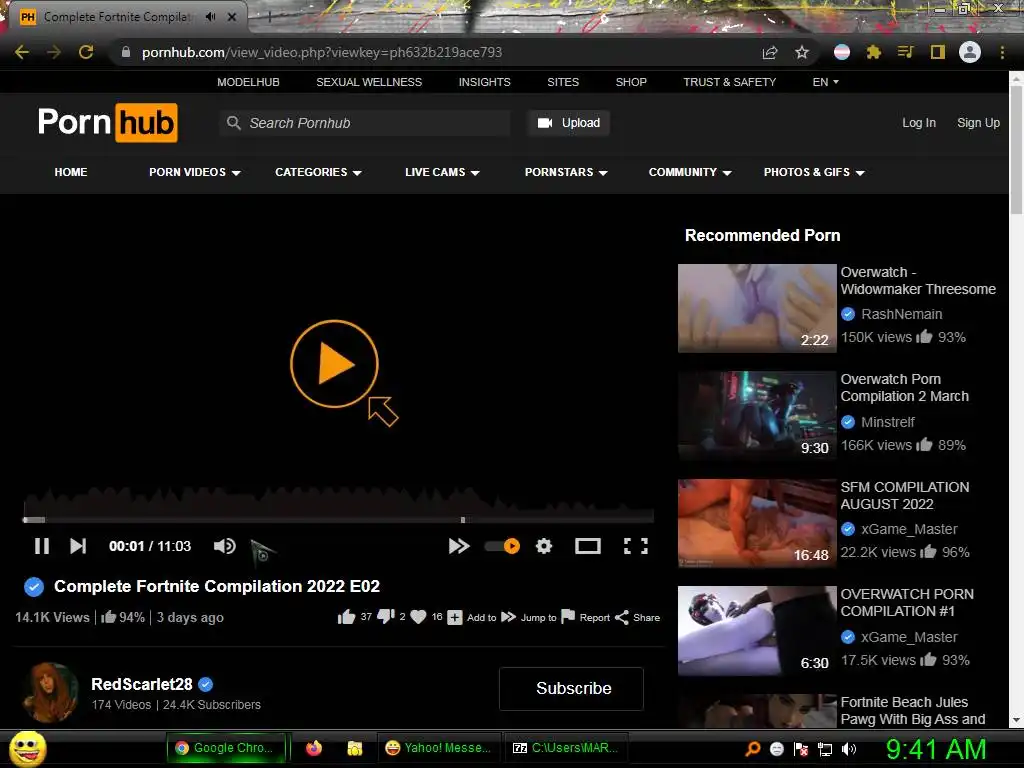Open the RedScarlet28 channel name link
The image size is (1024, 768).
(x=142, y=684)
